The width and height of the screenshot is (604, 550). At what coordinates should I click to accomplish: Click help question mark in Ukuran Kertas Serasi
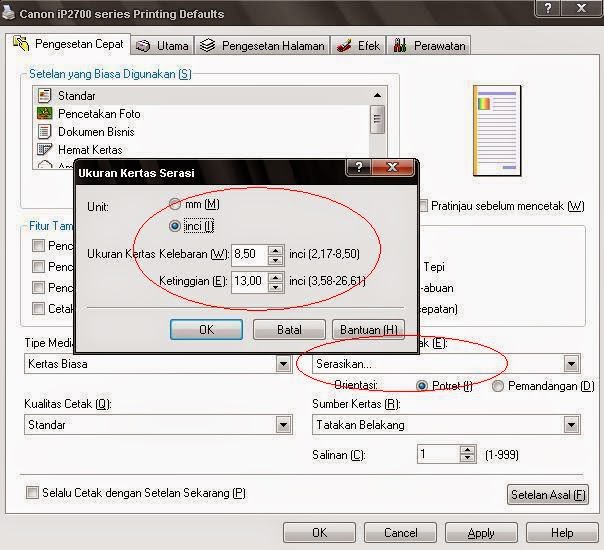359,167
